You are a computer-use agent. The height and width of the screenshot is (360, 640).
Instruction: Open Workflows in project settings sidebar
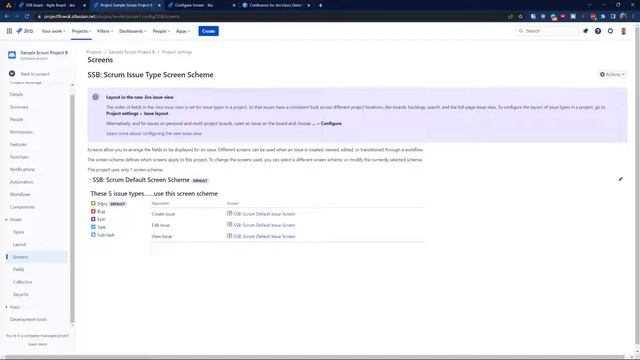(x=20, y=194)
